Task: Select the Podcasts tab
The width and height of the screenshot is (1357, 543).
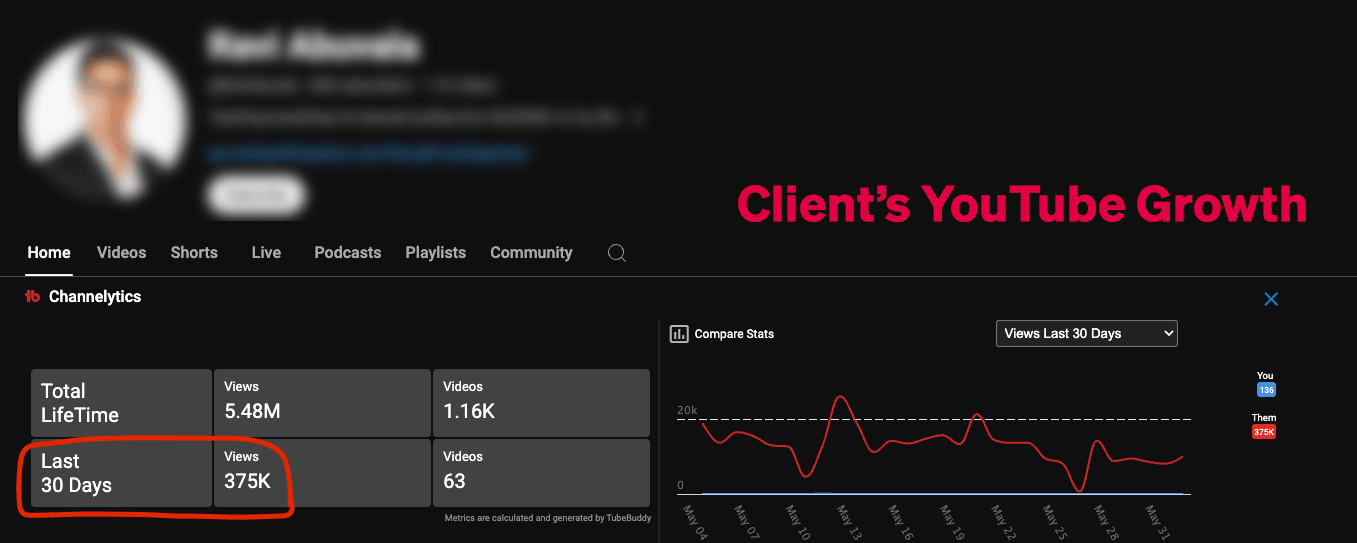Action: 347,253
